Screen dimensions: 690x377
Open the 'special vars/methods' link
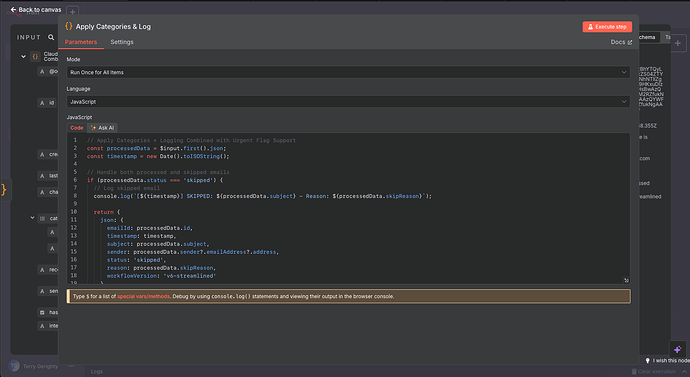[x=143, y=296]
